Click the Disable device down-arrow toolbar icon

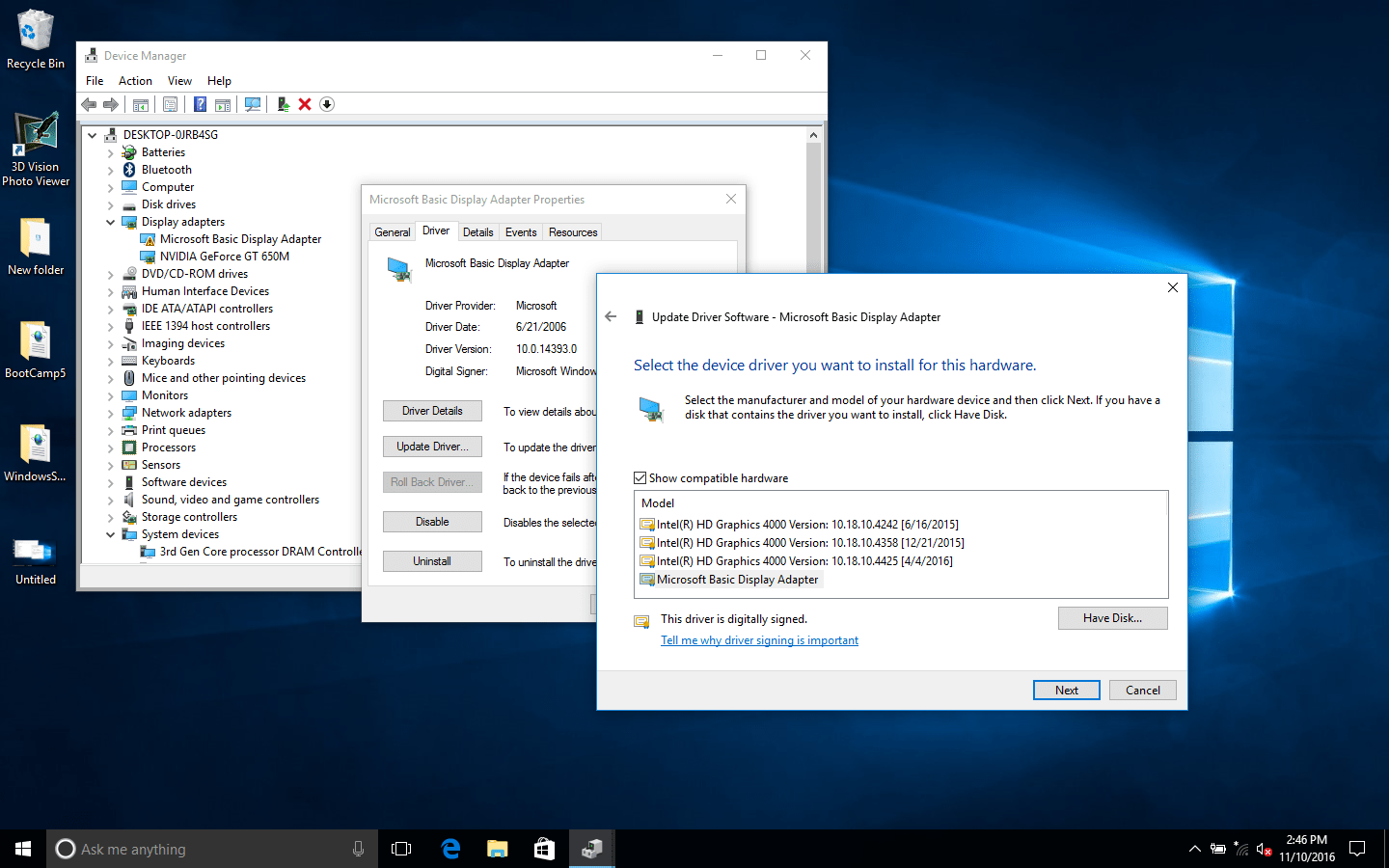[x=326, y=104]
